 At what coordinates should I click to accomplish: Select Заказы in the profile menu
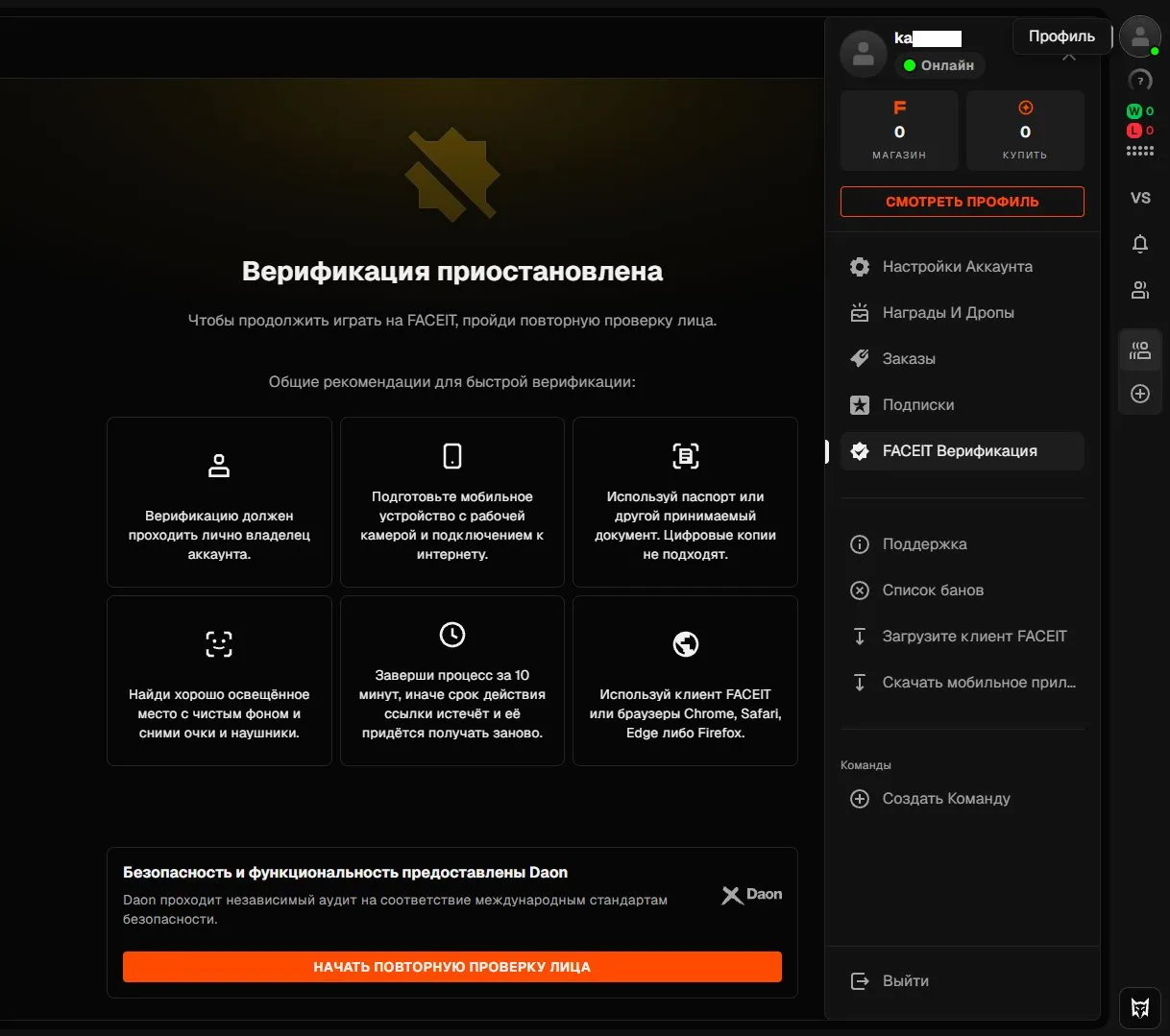pyautogui.click(x=963, y=359)
